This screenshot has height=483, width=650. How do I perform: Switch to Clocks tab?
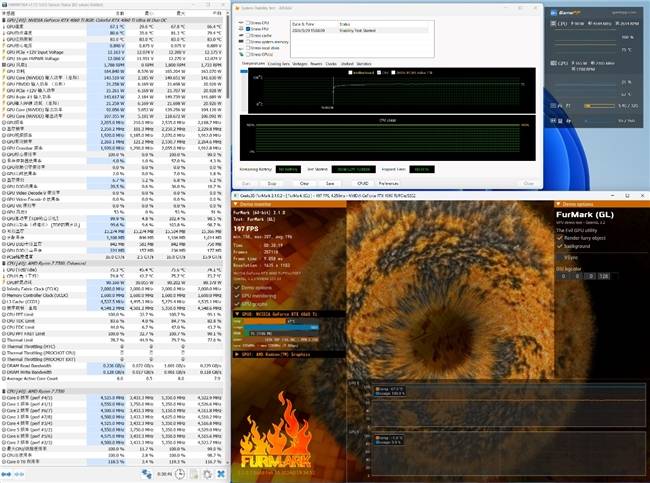pyautogui.click(x=331, y=64)
